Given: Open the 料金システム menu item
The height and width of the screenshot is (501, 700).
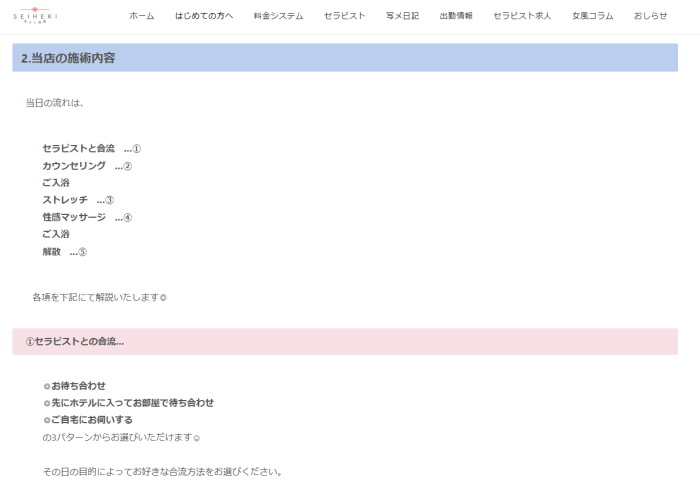Looking at the screenshot, I should (x=278, y=17).
